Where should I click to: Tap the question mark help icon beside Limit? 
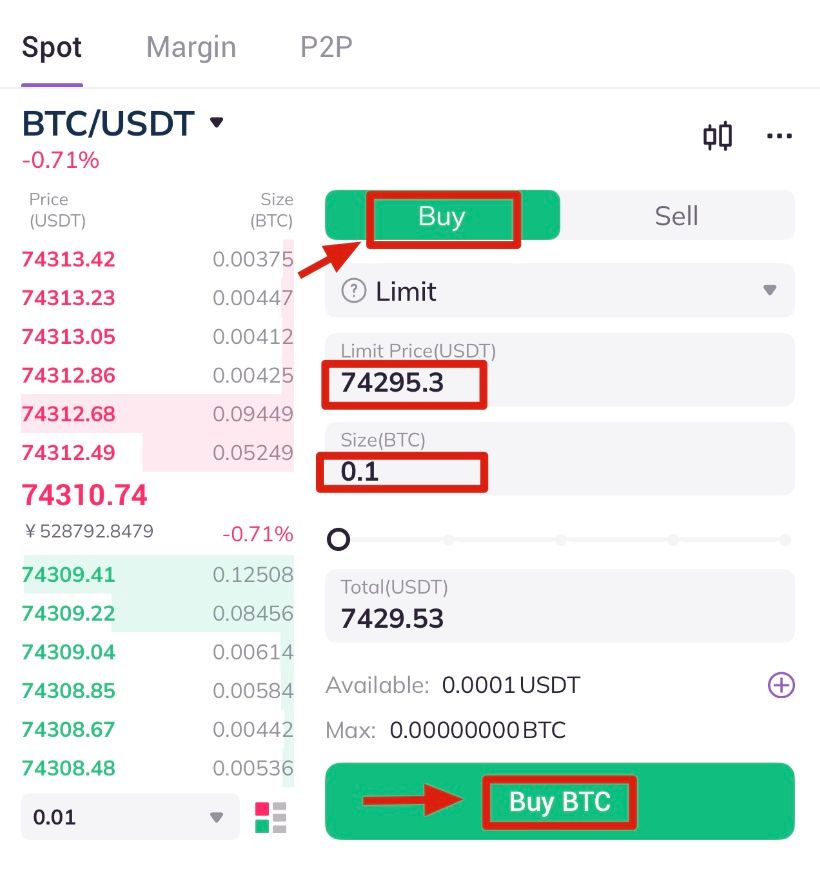click(x=353, y=291)
